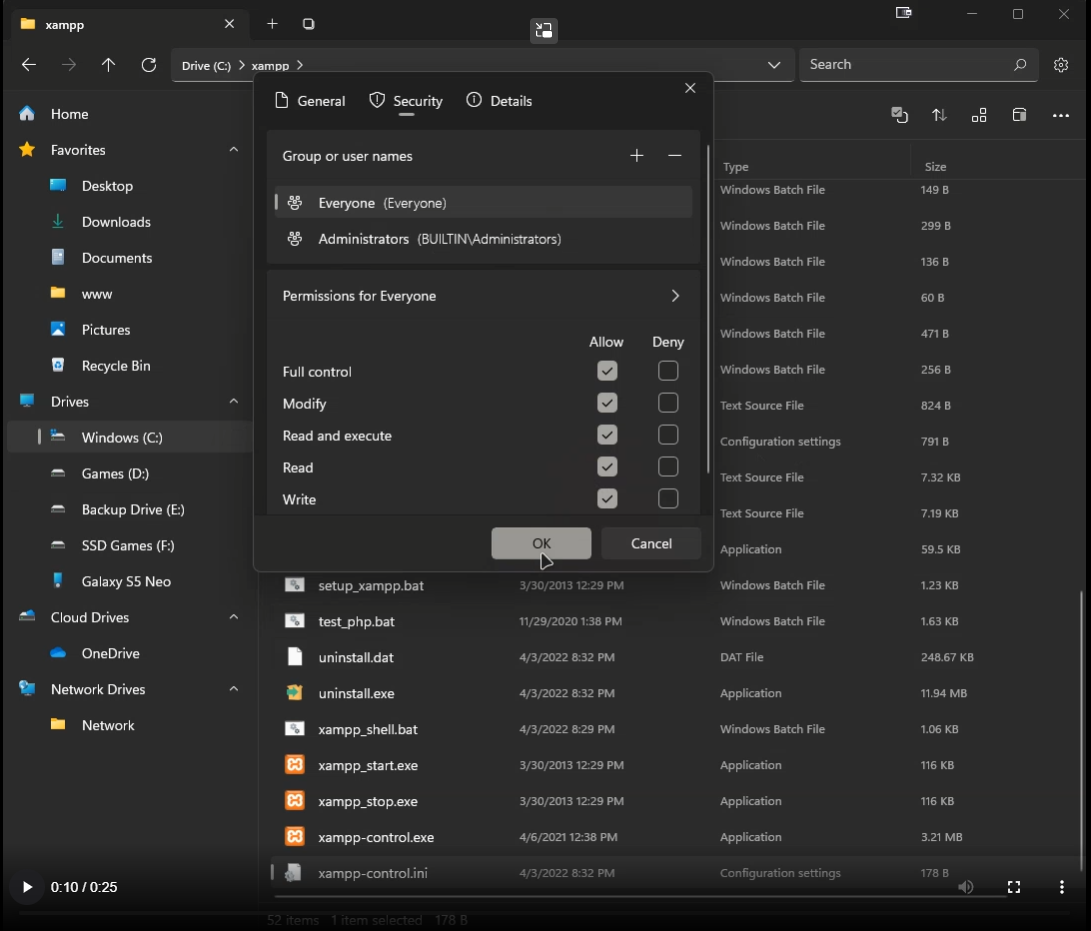The width and height of the screenshot is (1091, 931).
Task: Click the permissions dialog scrollbar
Action: coord(708,310)
